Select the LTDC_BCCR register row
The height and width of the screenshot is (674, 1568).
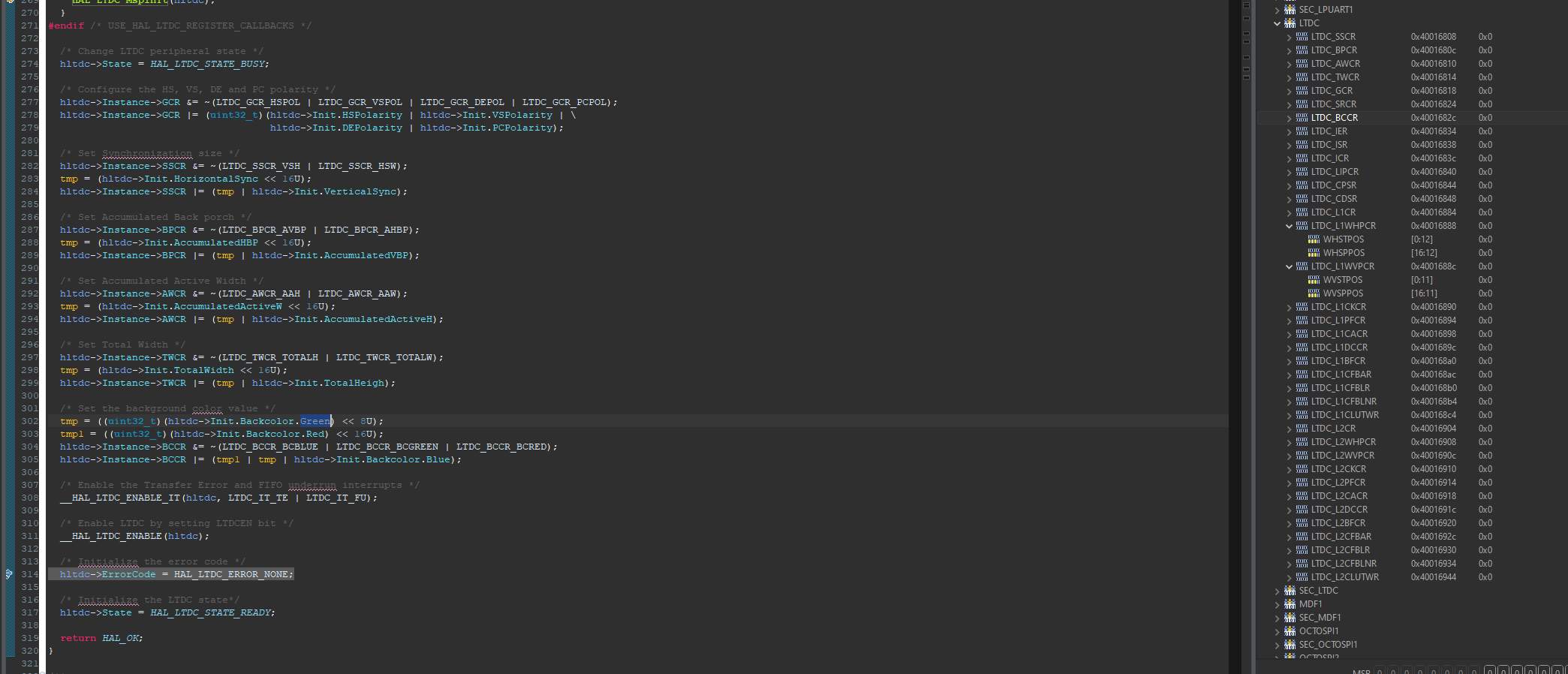point(1334,118)
